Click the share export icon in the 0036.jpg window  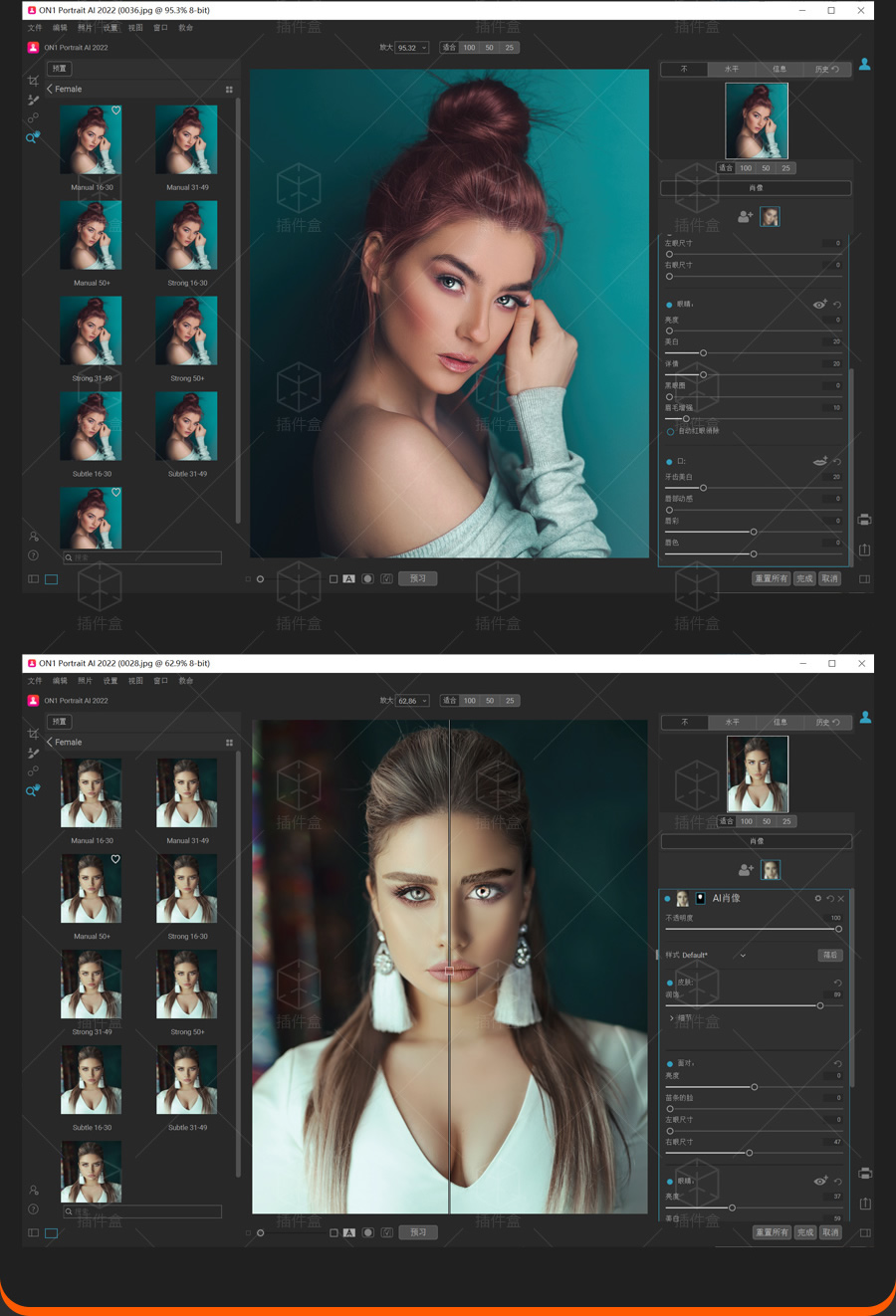coord(864,549)
